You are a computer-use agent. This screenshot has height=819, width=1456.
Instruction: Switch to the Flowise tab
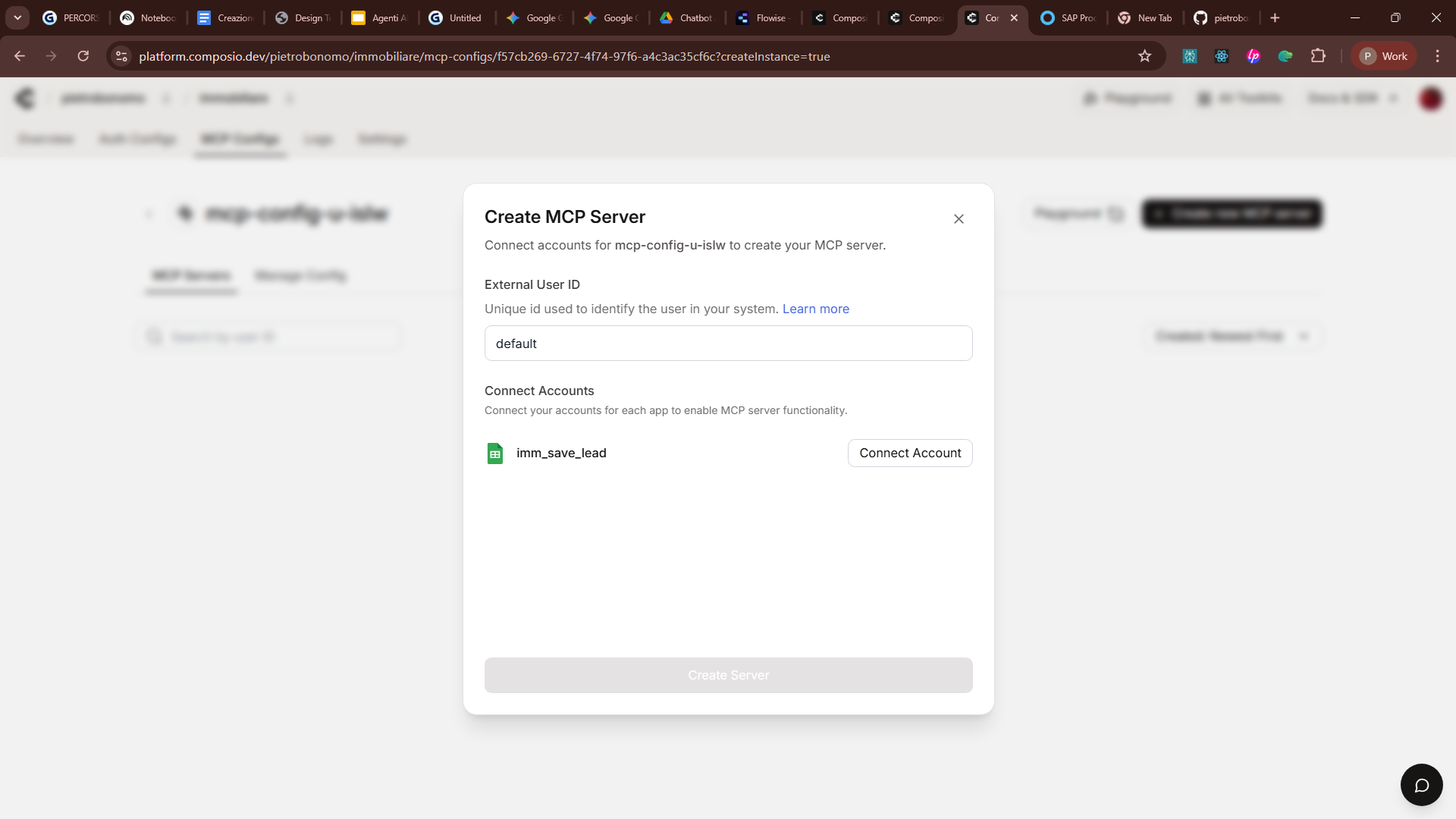[x=764, y=17]
